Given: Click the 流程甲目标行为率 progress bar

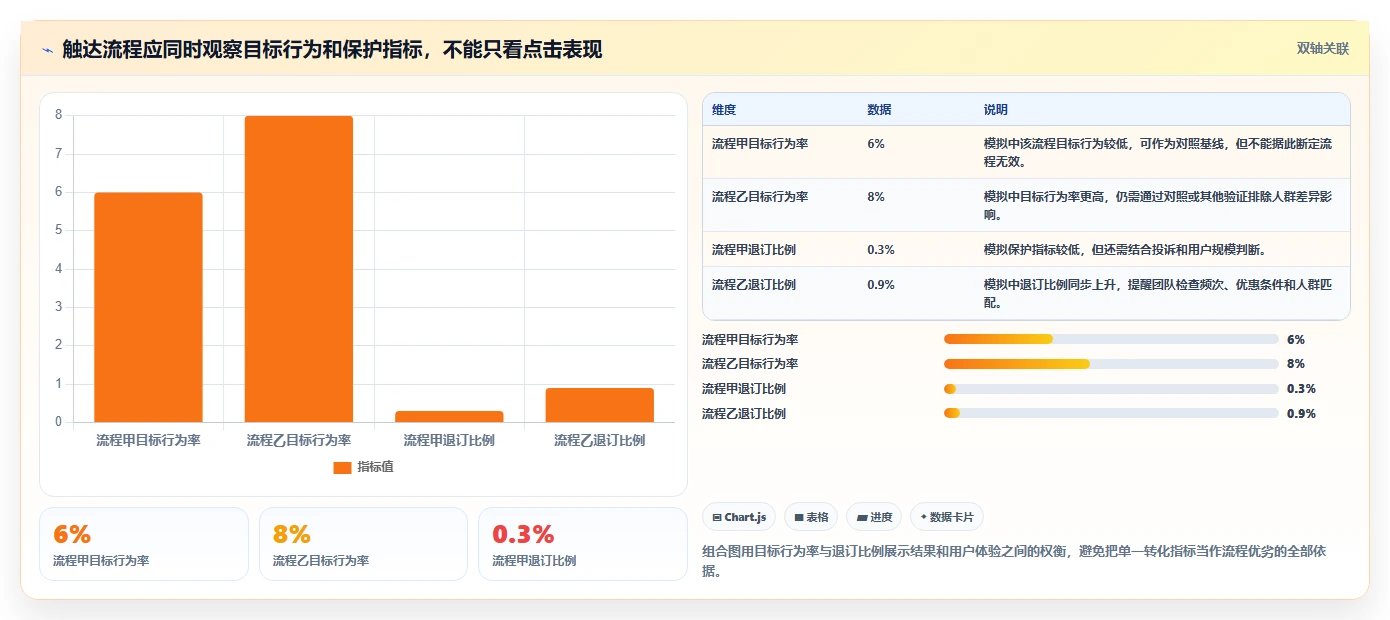Looking at the screenshot, I should click(1111, 339).
